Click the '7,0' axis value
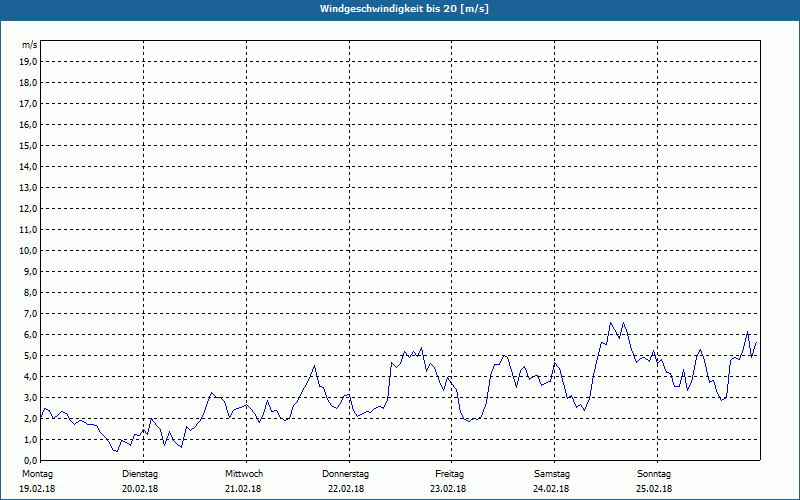 tap(30, 314)
